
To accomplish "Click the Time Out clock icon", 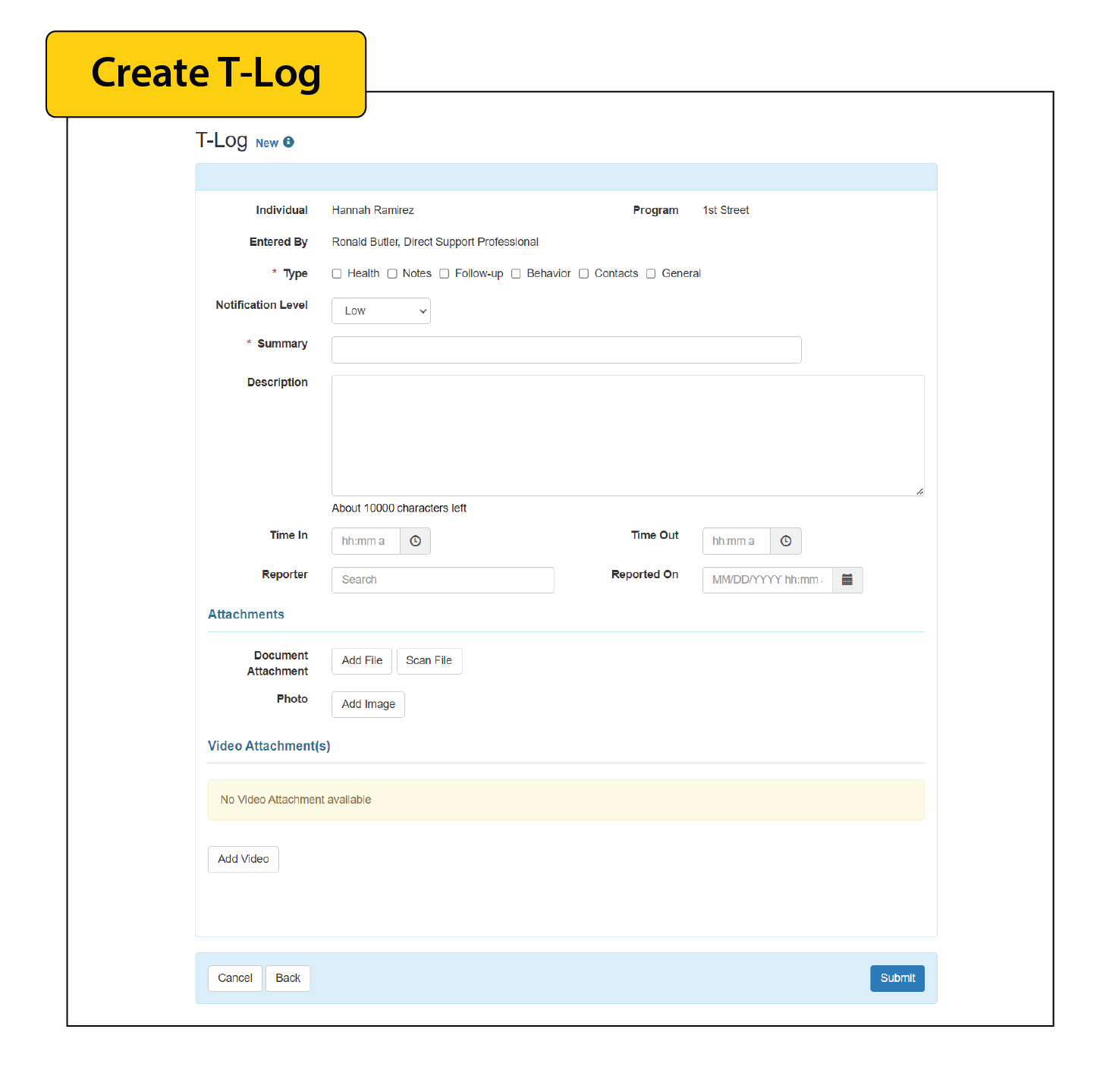I will pyautogui.click(x=786, y=540).
